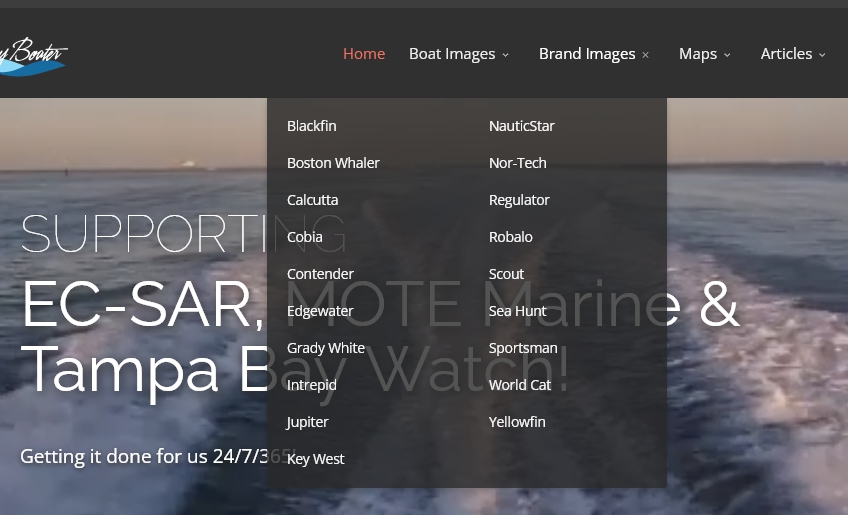This screenshot has width=848, height=515.
Task: Open Edgewater brand images
Action: (x=320, y=311)
